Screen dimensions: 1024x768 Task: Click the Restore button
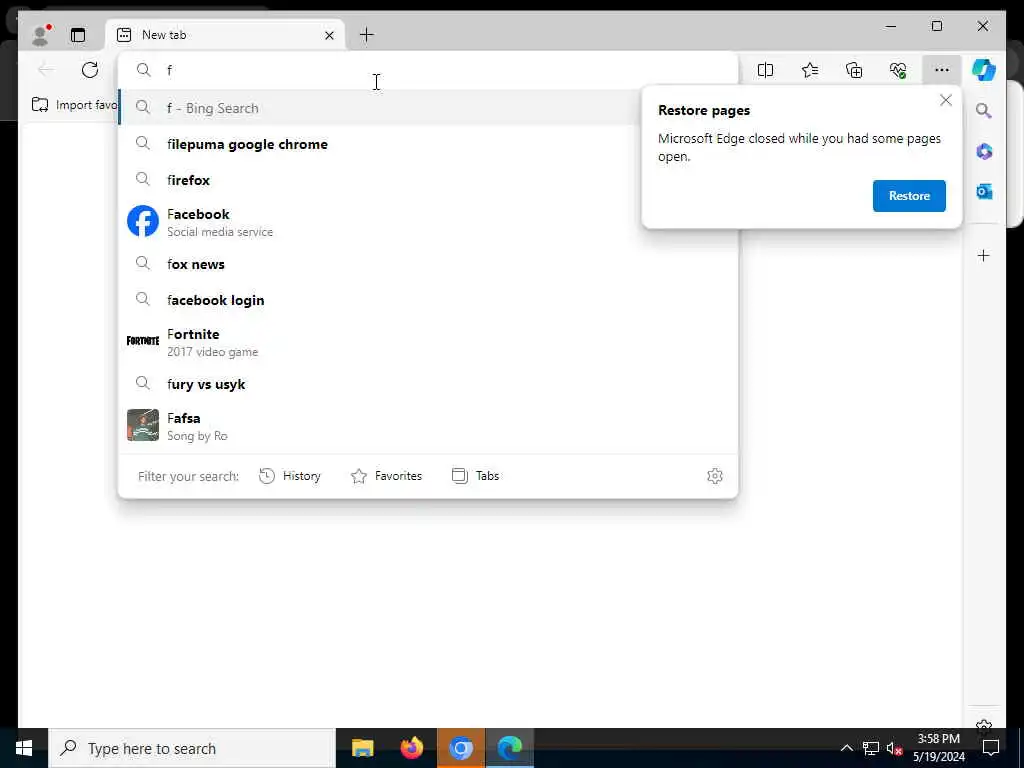(909, 196)
